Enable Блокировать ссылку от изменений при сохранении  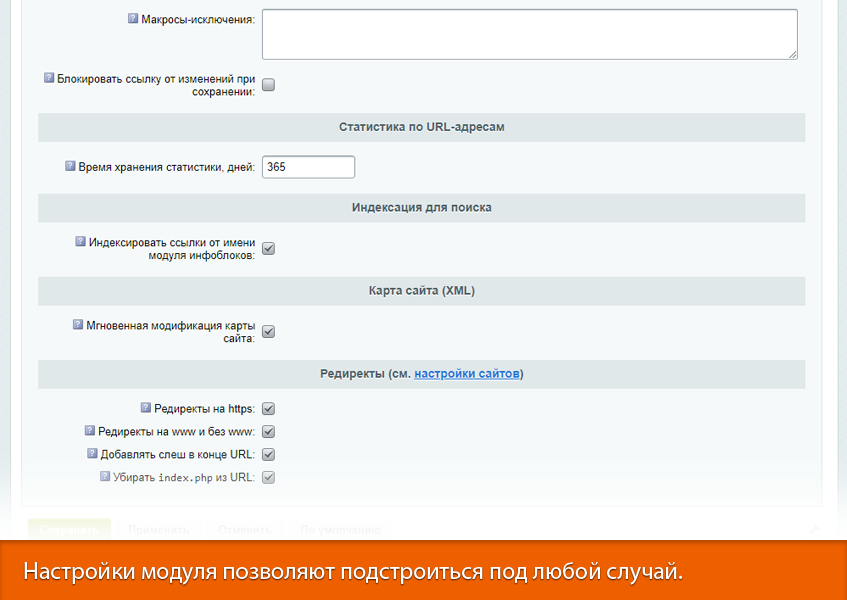click(x=268, y=85)
